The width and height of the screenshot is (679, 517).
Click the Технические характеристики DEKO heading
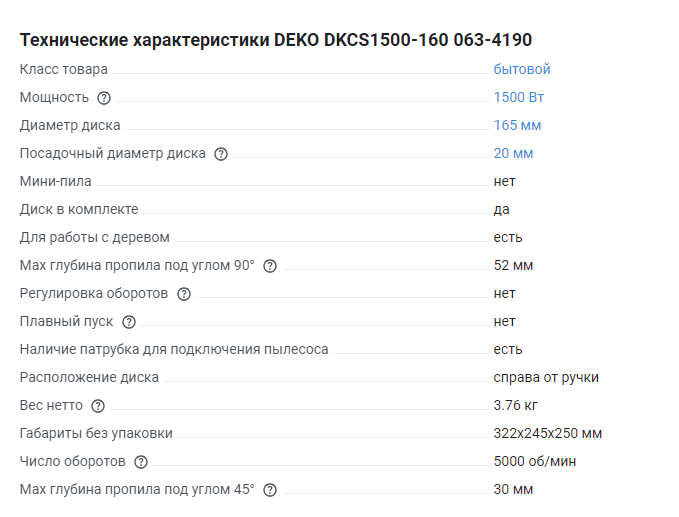coord(276,40)
